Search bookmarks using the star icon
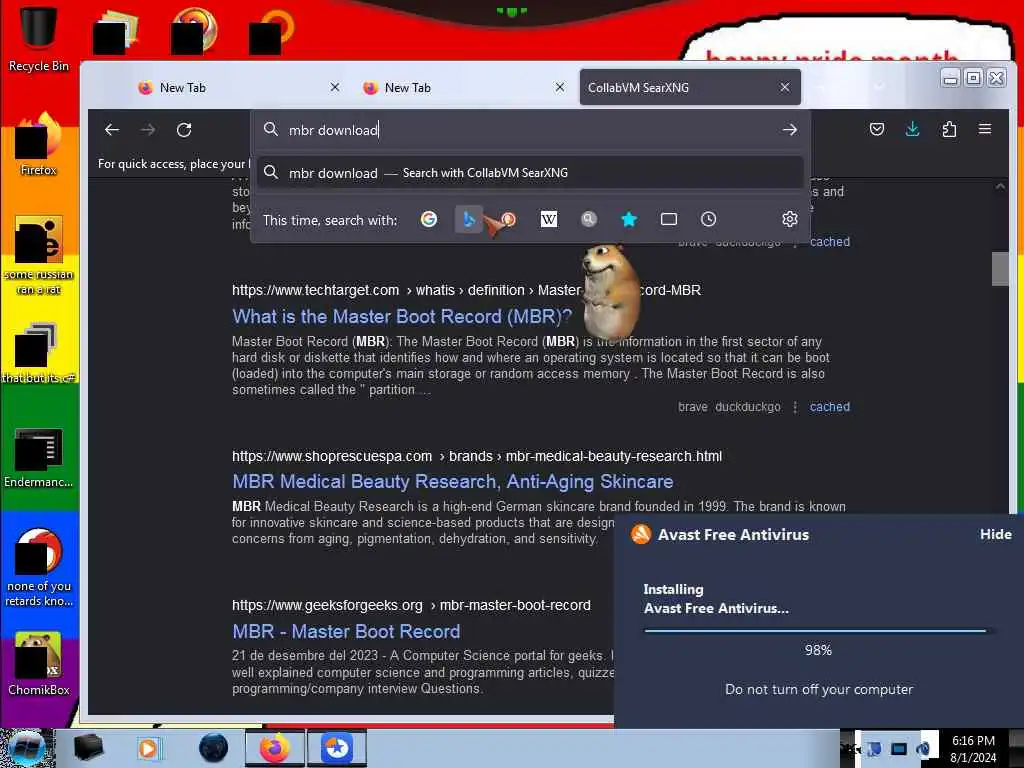The height and width of the screenshot is (768, 1024). 629,219
